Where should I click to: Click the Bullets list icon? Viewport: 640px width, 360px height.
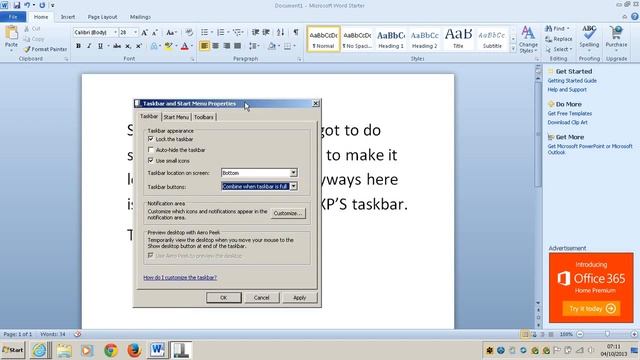pyautogui.click(x=204, y=32)
